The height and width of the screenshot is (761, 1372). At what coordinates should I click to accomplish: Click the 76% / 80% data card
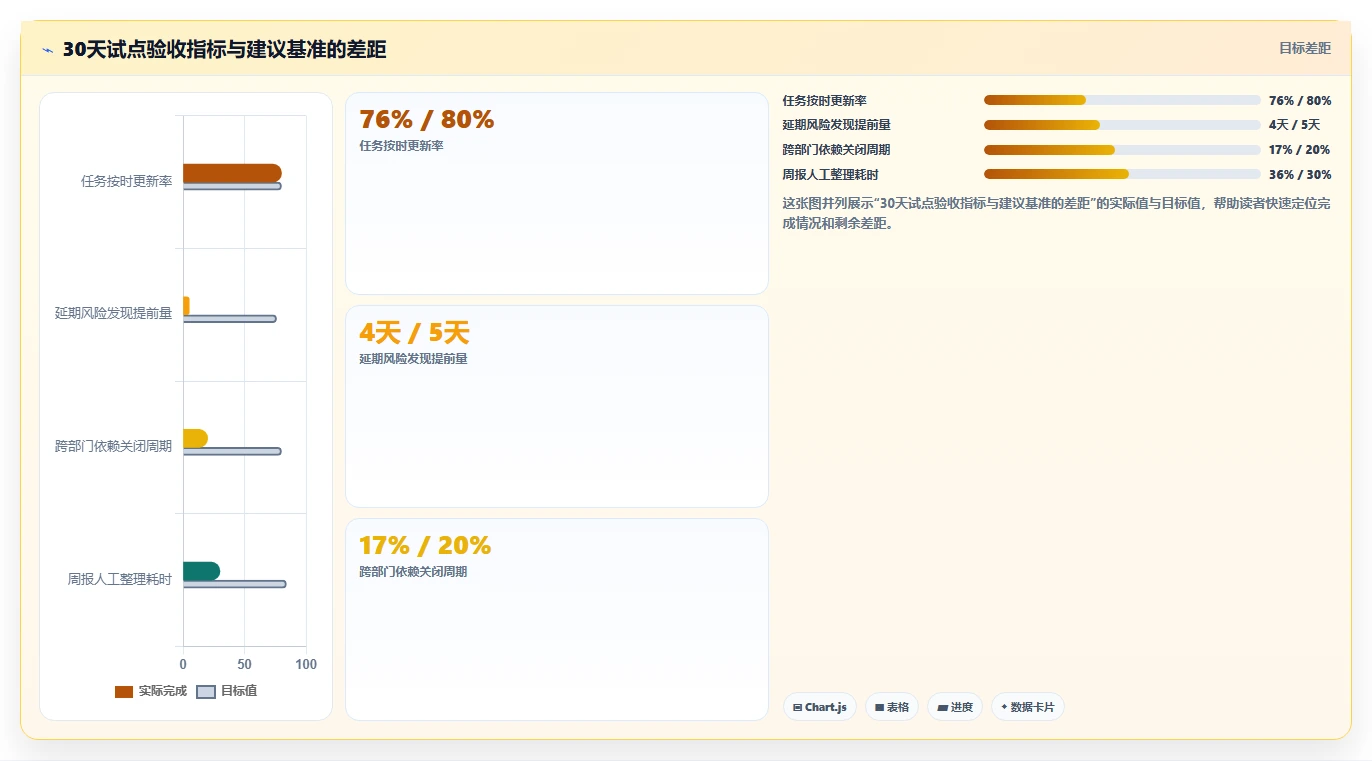(557, 194)
